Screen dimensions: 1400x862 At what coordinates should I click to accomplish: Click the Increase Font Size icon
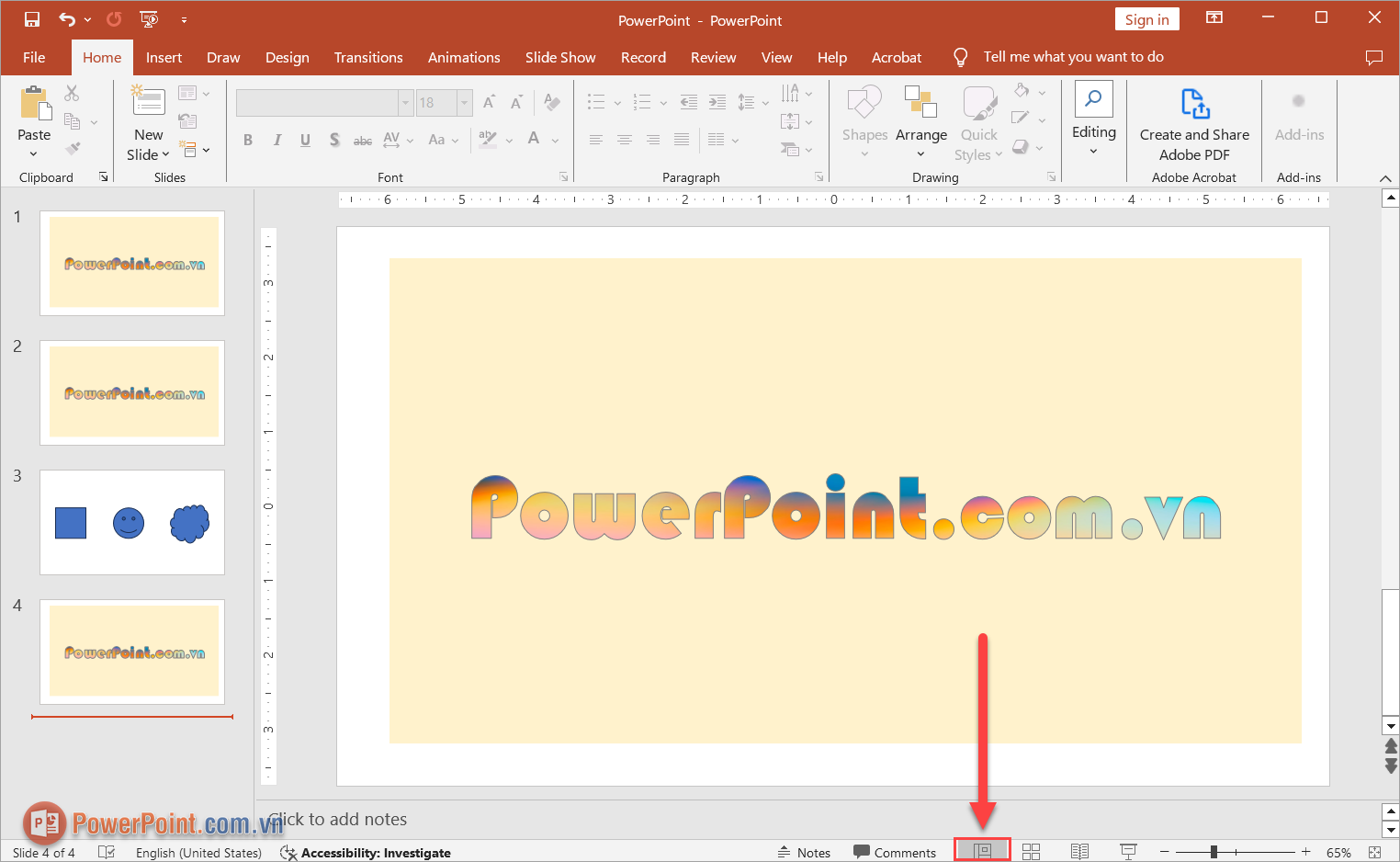(489, 102)
